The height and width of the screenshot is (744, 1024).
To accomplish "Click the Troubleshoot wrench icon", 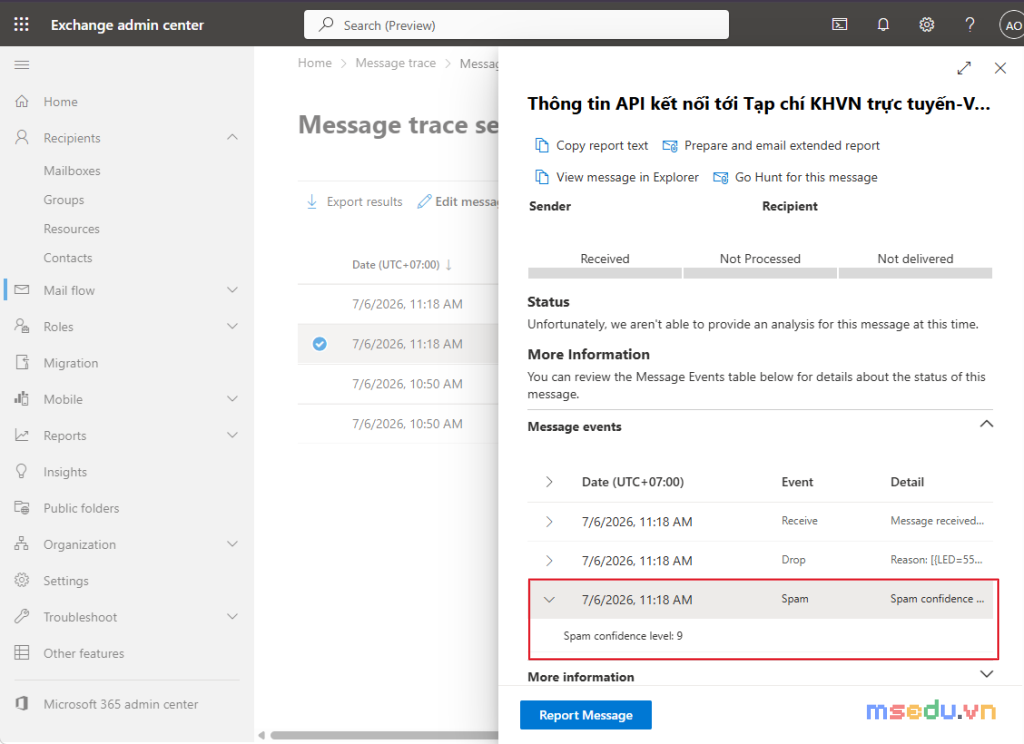I will click(x=22, y=616).
